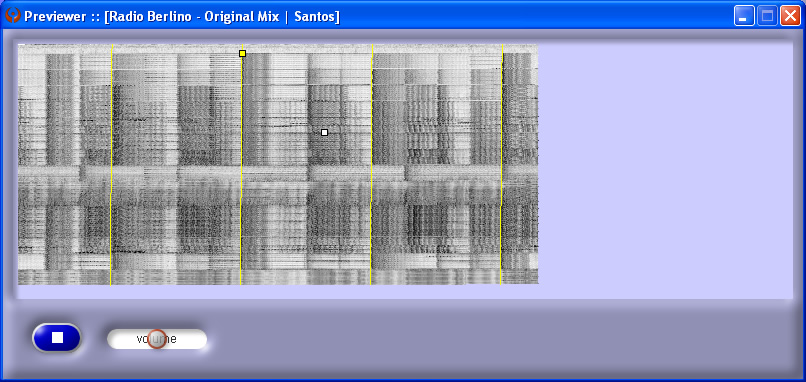Viewport: 806px width, 382px height.
Task: Select the yellow square marker atop the spectrogram
Action: (x=243, y=53)
